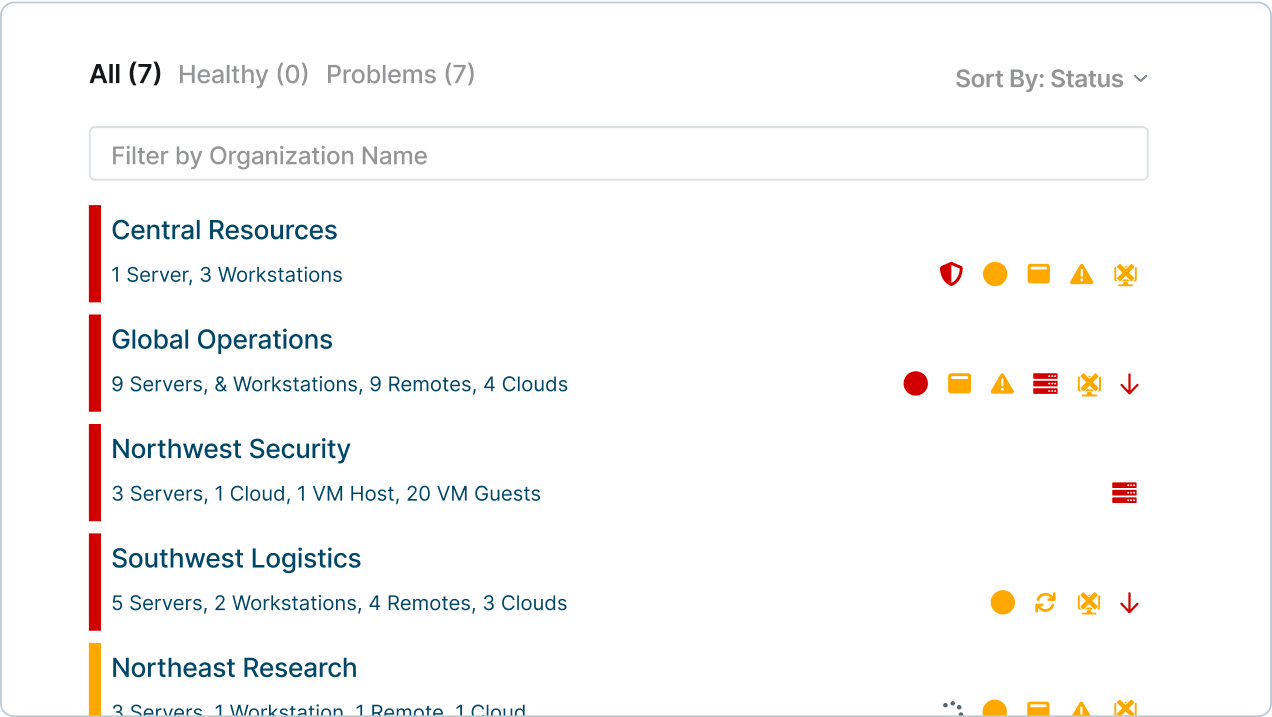Image resolution: width=1272 pixels, height=717 pixels.
Task: Click the orange status circle for Central Resources
Action: pos(995,274)
